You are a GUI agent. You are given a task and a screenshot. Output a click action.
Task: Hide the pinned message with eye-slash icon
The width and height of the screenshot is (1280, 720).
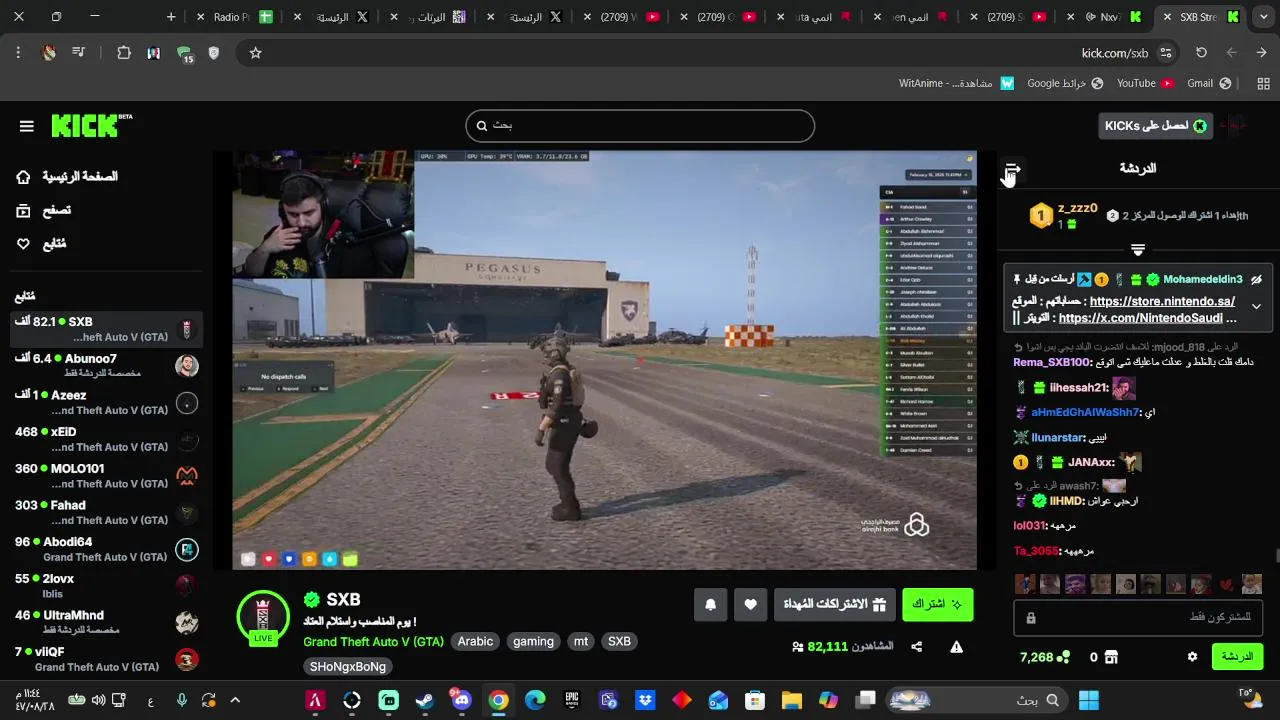click(1256, 279)
